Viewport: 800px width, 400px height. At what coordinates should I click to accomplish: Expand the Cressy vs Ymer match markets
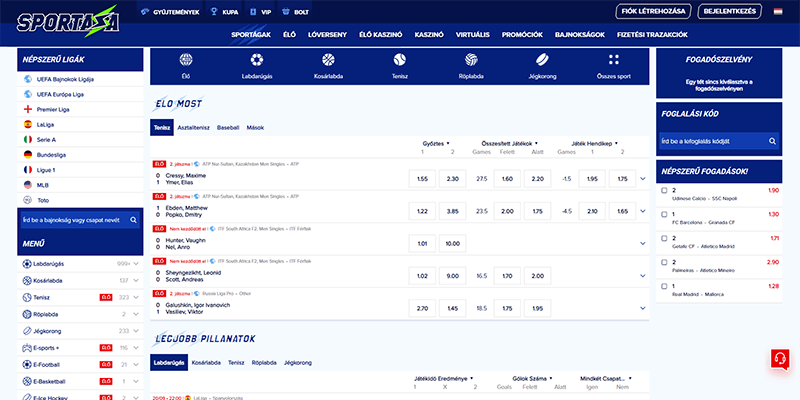[642, 179]
